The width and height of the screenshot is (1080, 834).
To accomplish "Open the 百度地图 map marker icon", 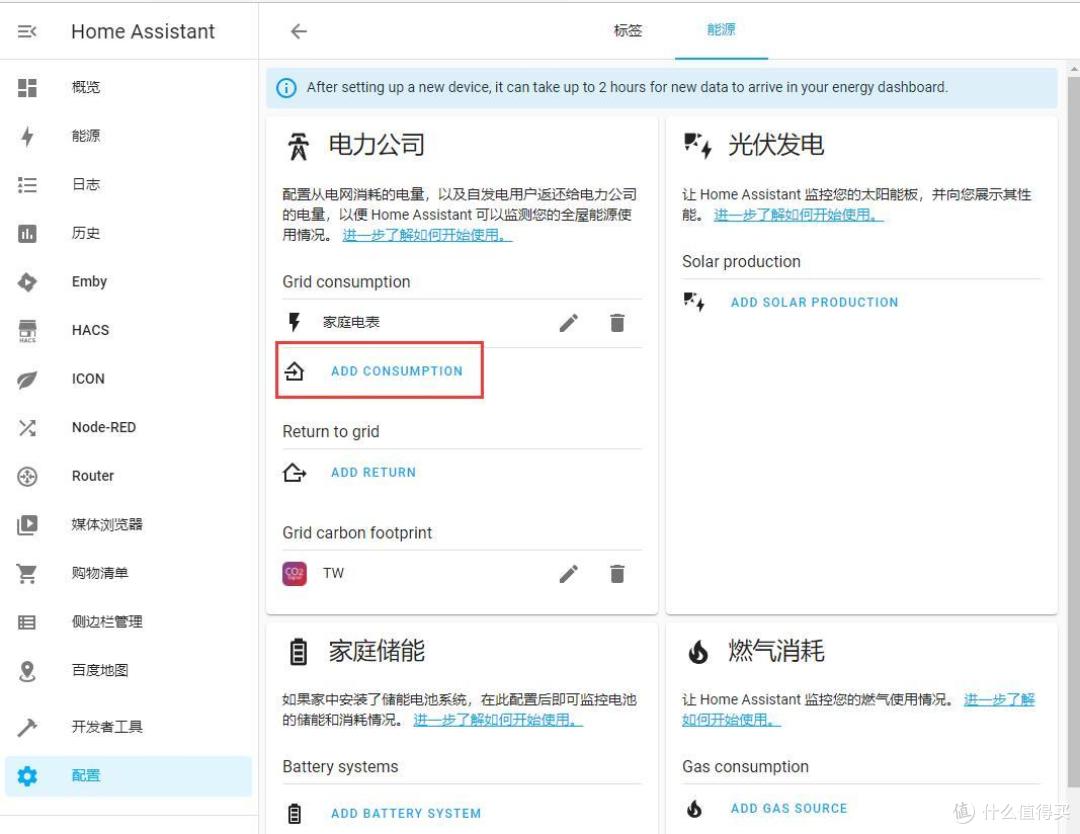I will click(27, 671).
